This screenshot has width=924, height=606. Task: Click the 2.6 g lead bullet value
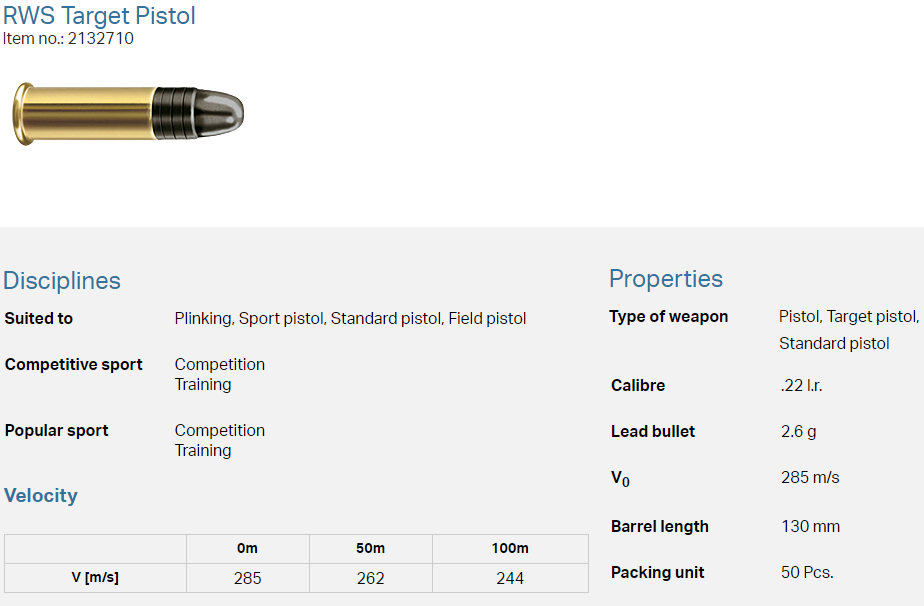(x=799, y=432)
